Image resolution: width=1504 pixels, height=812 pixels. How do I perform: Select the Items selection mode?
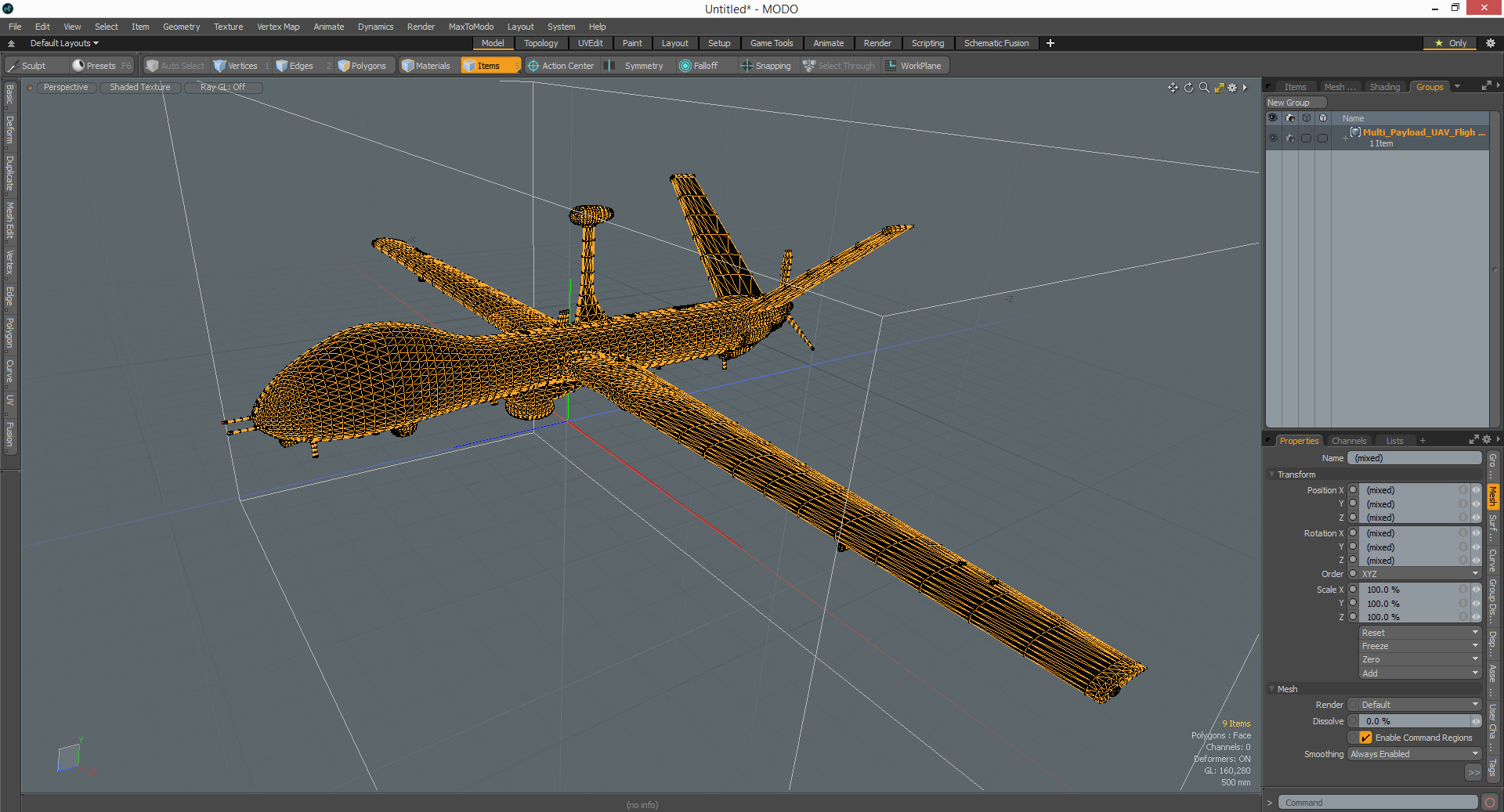coord(490,66)
